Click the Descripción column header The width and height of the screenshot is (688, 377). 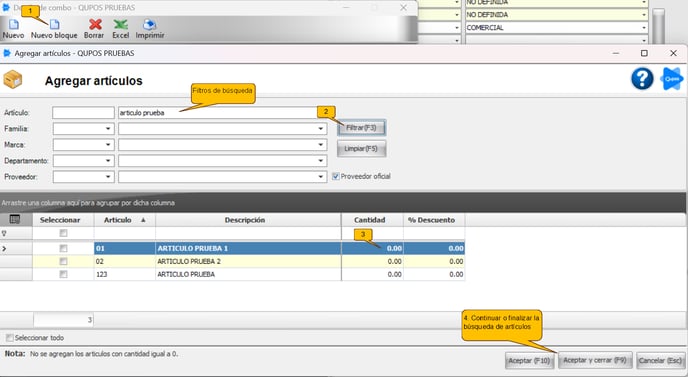point(248,220)
